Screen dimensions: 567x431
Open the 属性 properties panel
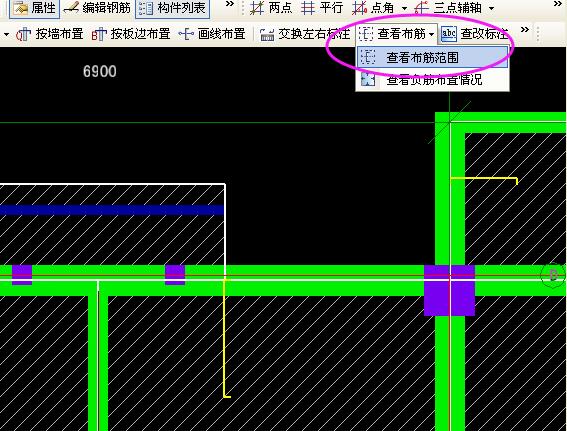pyautogui.click(x=34, y=8)
